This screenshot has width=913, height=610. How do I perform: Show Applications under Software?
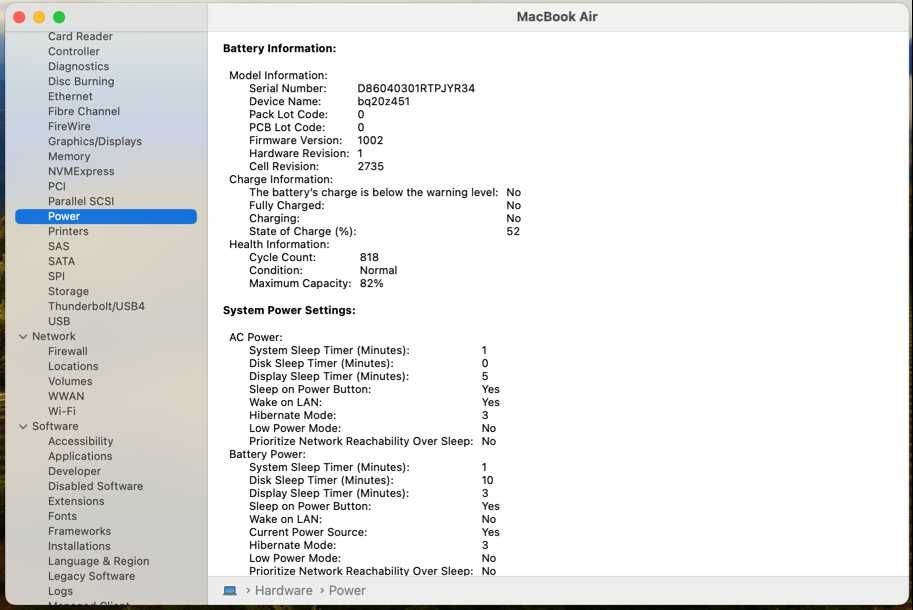pyautogui.click(x=80, y=456)
